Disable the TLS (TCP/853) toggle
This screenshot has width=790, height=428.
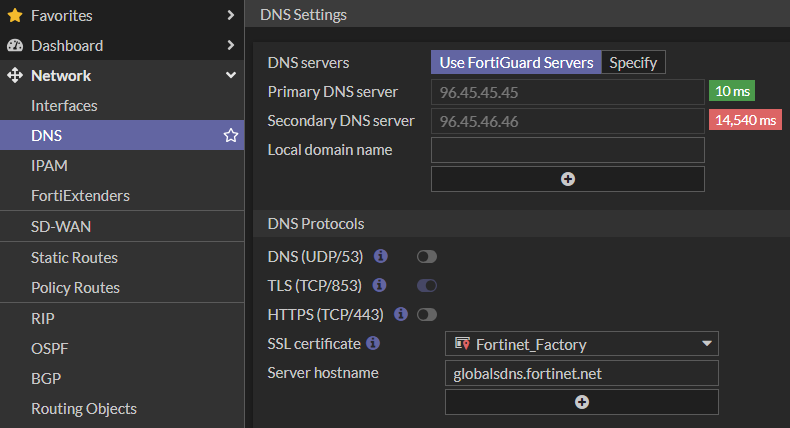427,286
